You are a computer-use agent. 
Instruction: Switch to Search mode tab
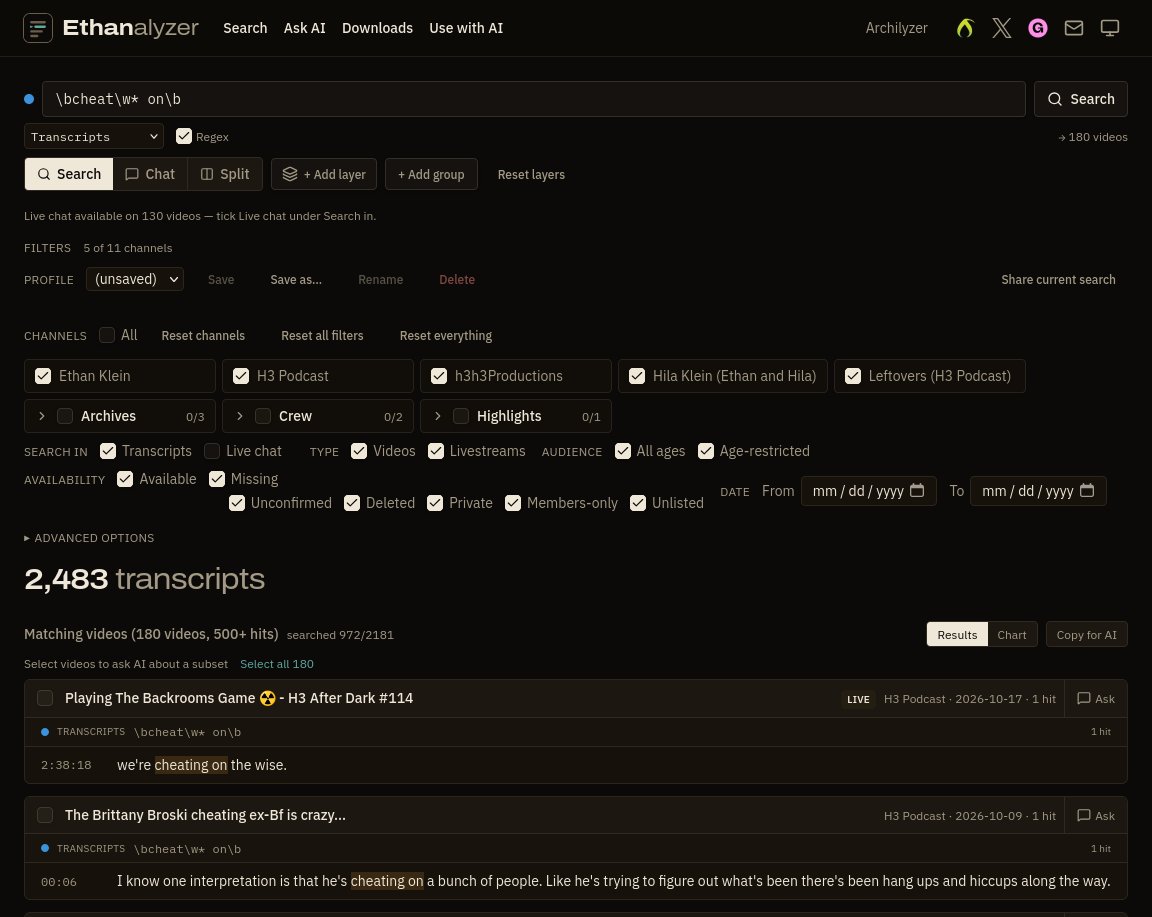[x=69, y=174]
